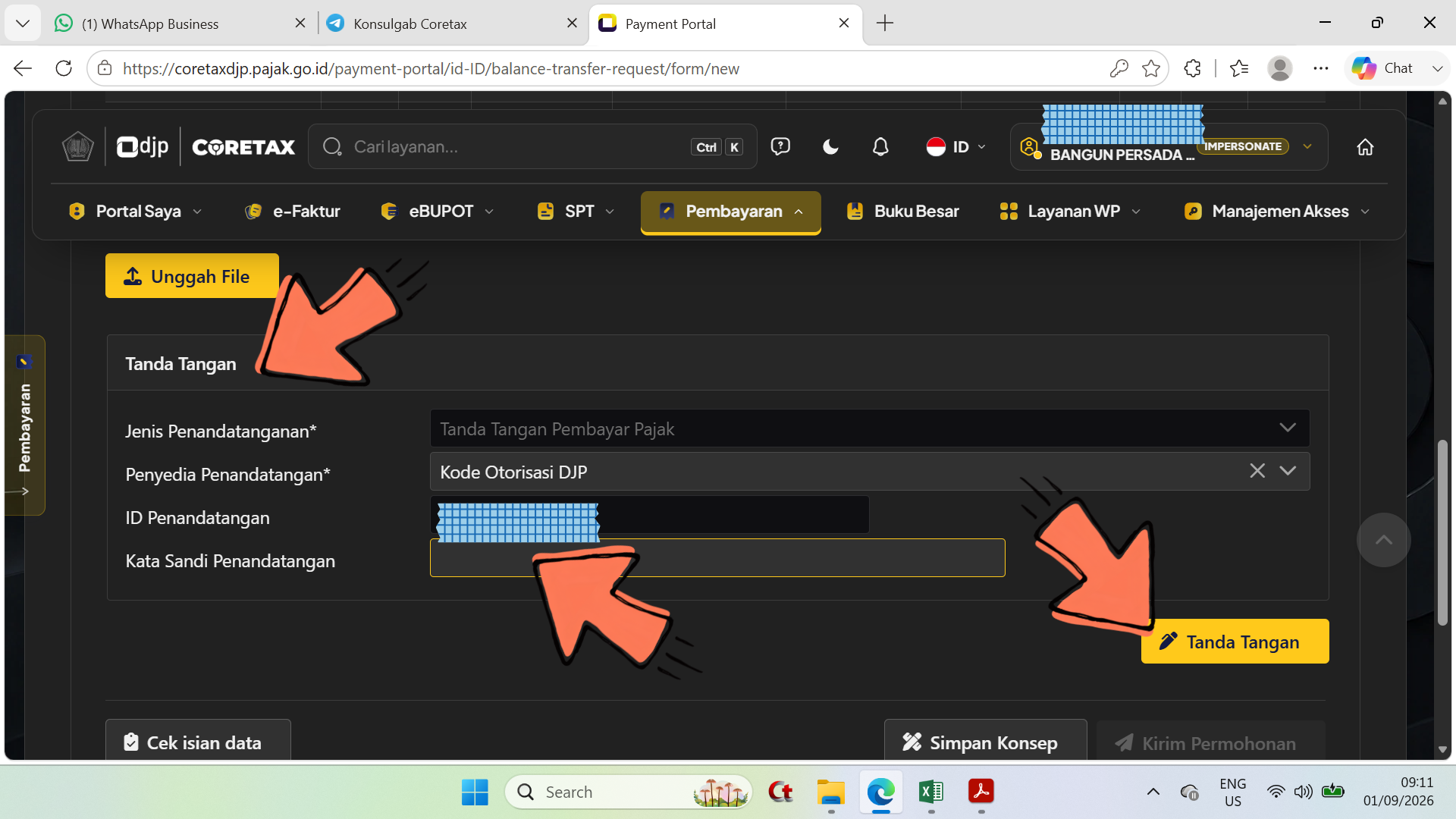Click the DJP Coretax logo

point(206,147)
